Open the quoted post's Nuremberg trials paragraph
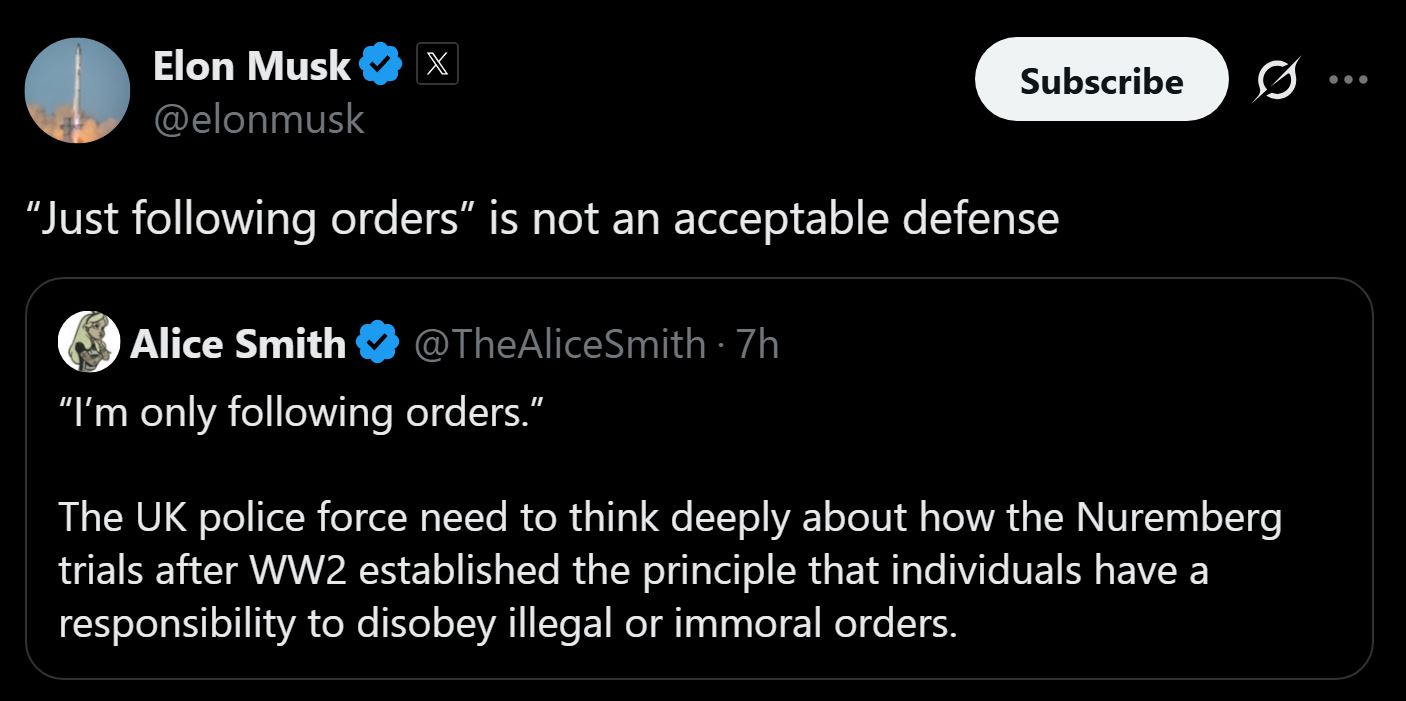Image resolution: width=1406 pixels, height=701 pixels. pos(670,570)
